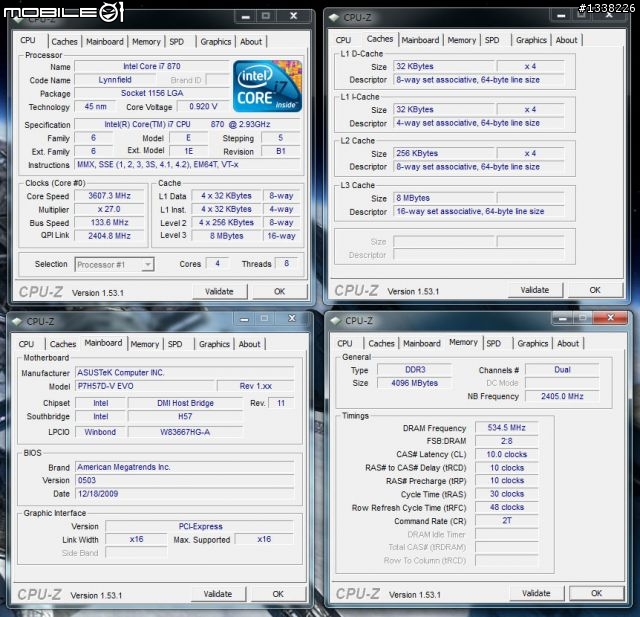The height and width of the screenshot is (617, 640).
Task: Click Validate in the Memory window
Action: (x=536, y=593)
